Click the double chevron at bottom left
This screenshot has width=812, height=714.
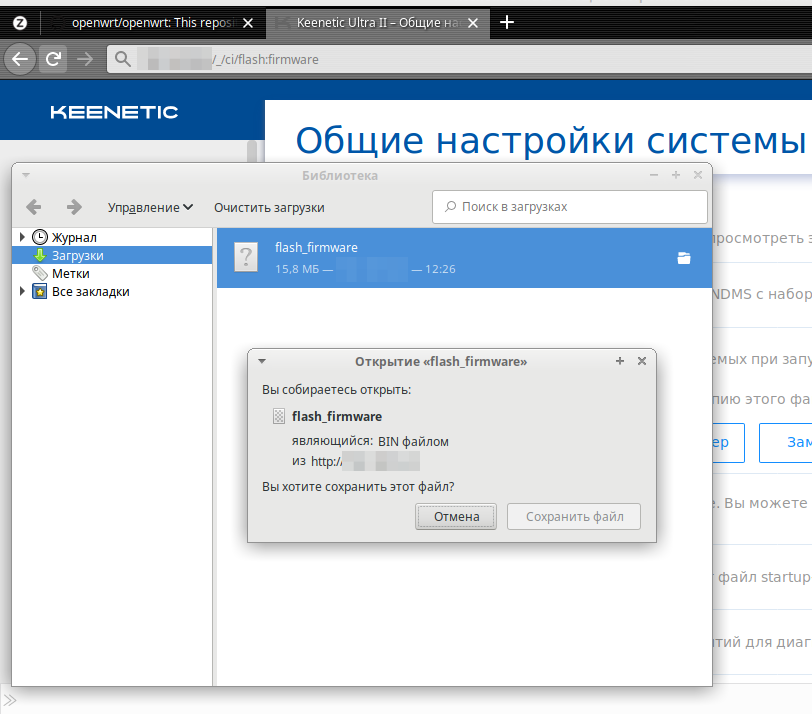click(x=10, y=701)
